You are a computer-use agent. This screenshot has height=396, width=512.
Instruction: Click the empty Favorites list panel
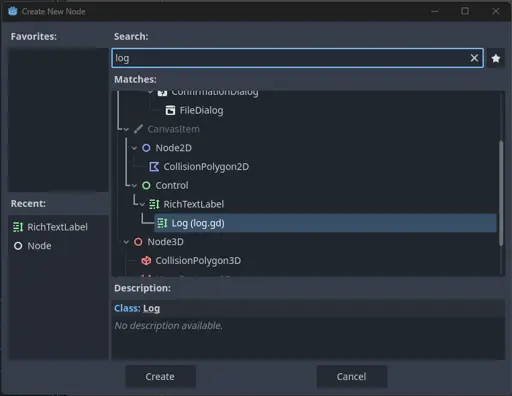(x=58, y=120)
